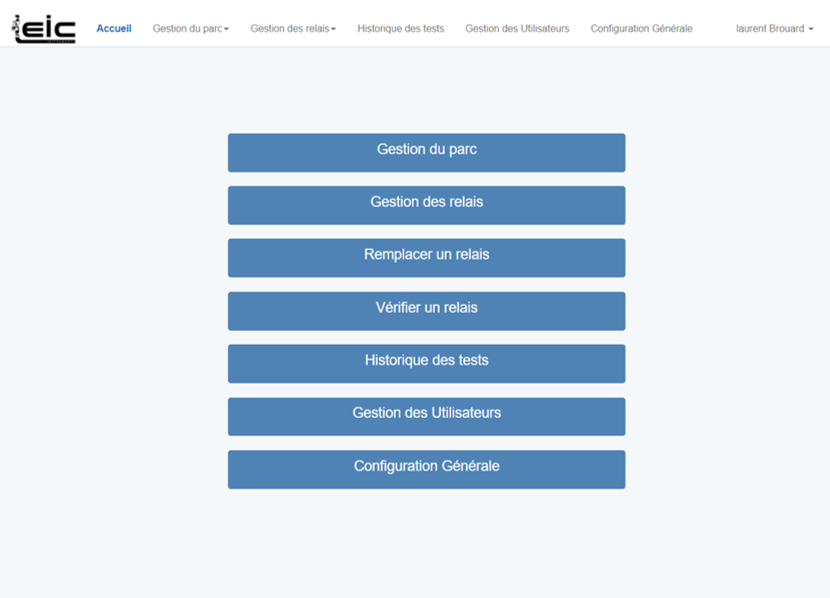Open Historique des tests from the navbar

pyautogui.click(x=400, y=29)
